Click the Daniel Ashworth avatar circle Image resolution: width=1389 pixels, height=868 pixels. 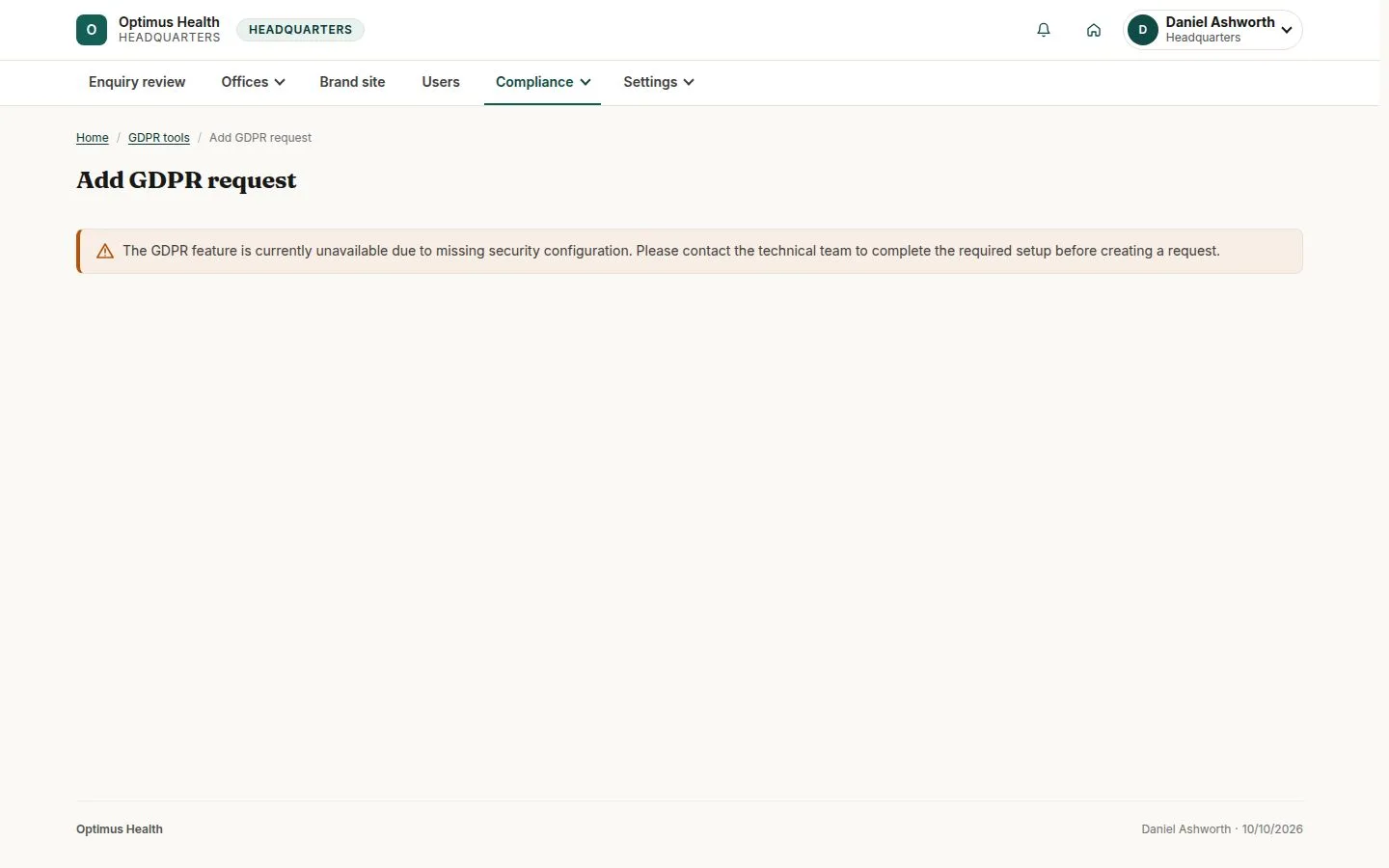[x=1143, y=30]
